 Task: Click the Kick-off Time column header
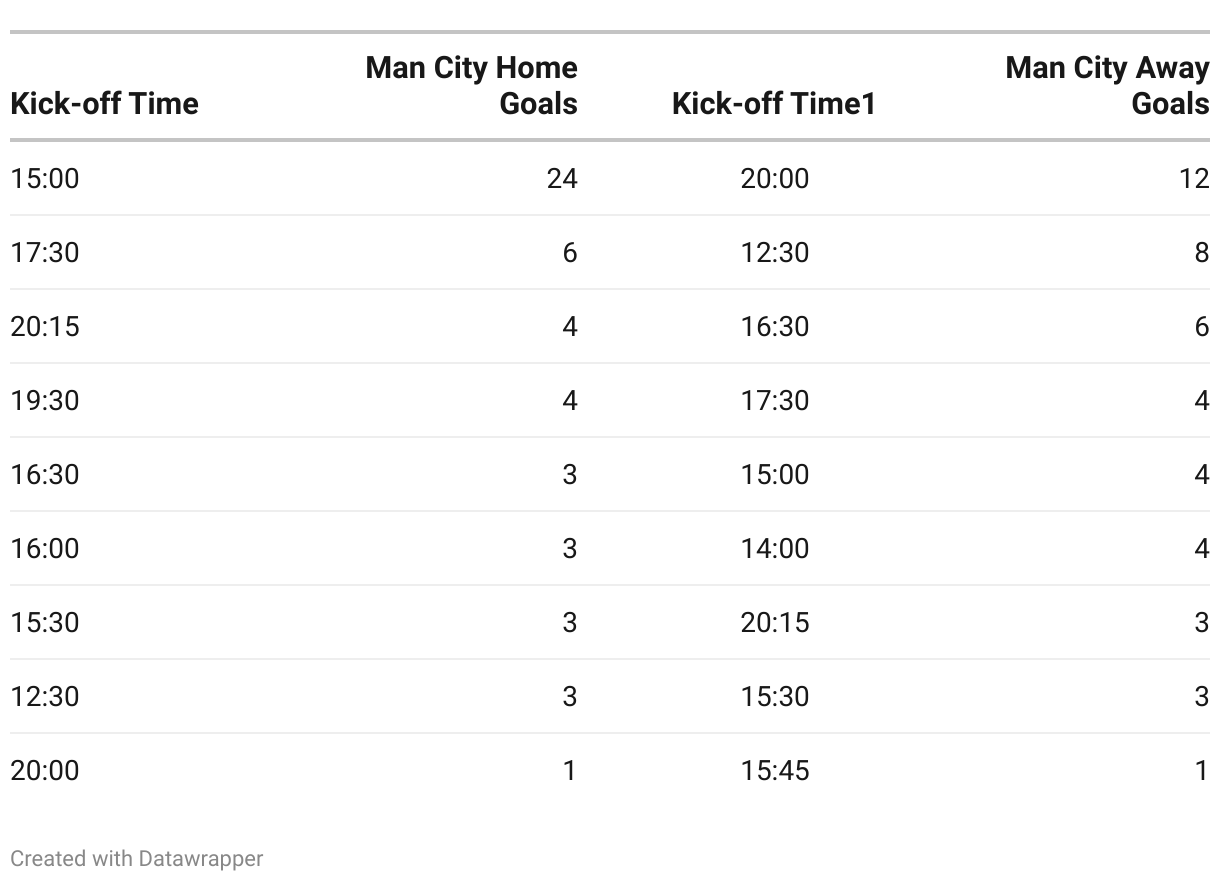104,103
